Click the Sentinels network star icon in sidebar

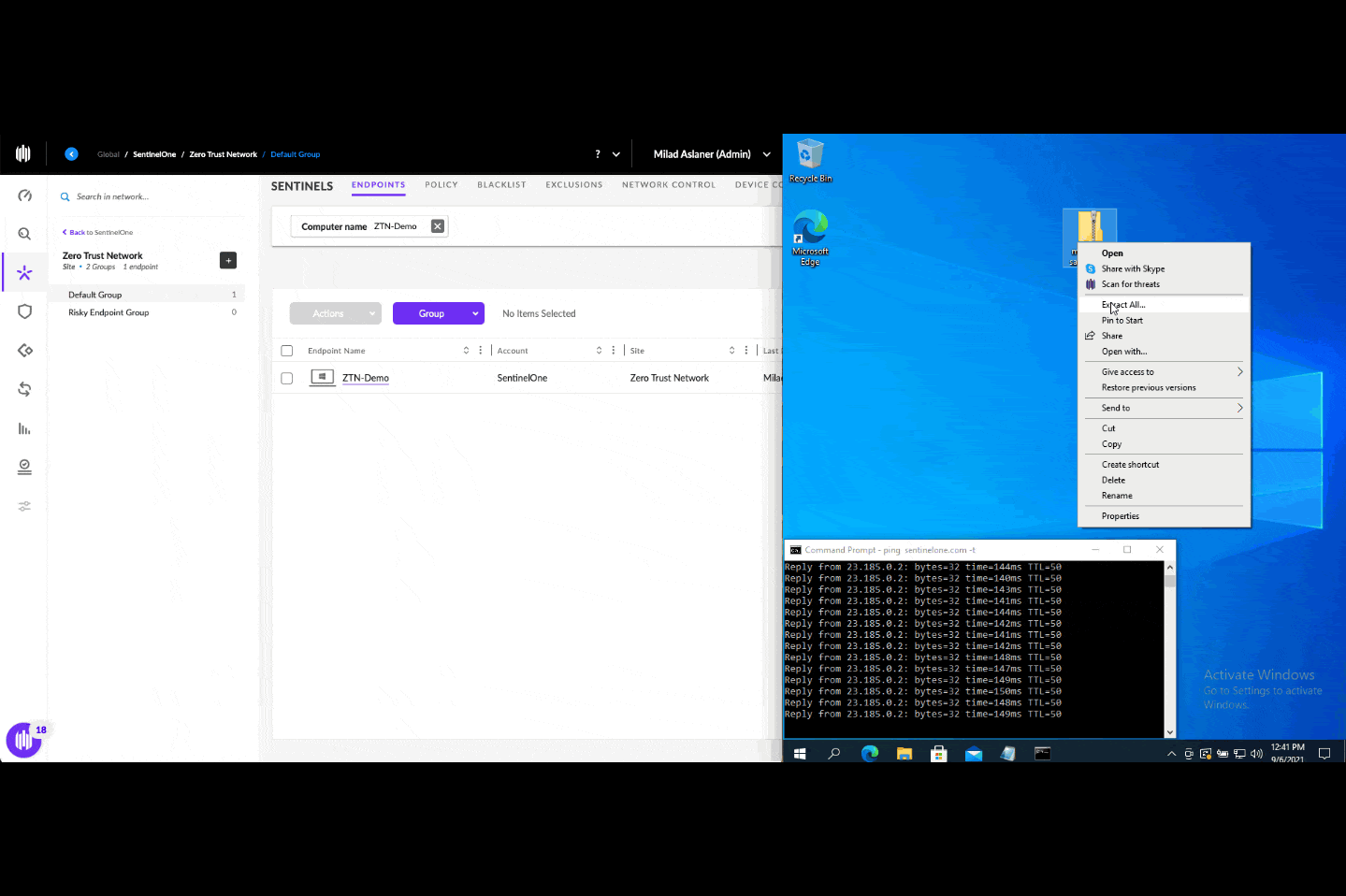tap(25, 273)
